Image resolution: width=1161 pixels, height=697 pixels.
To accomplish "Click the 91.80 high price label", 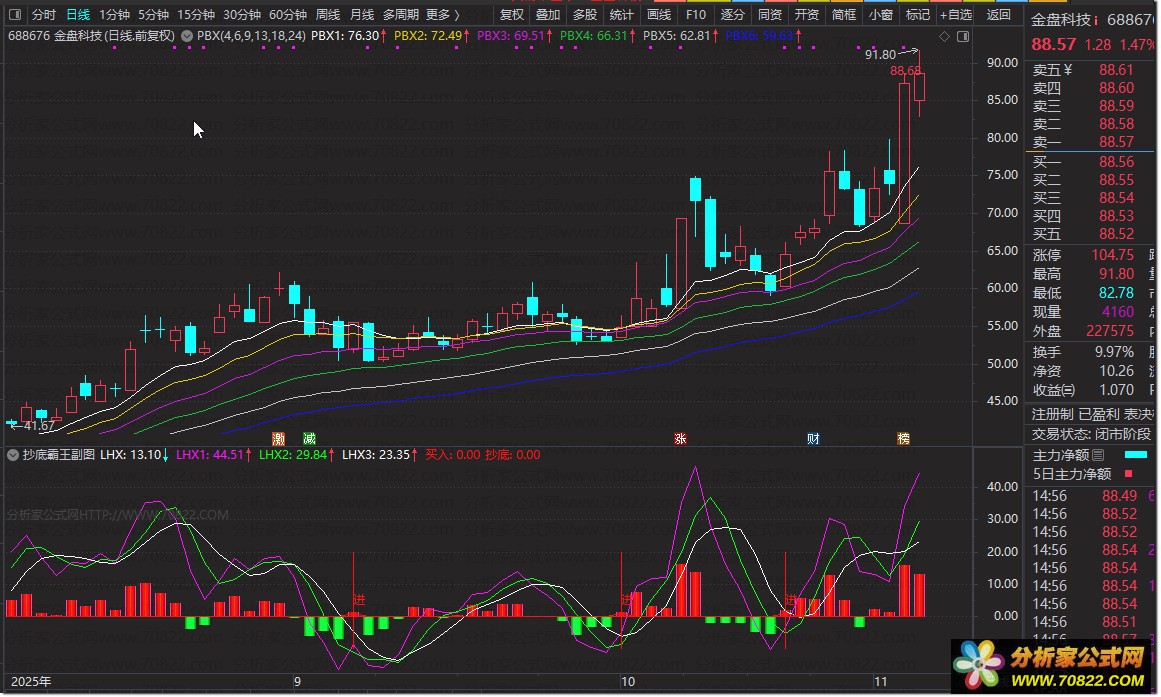I will (x=880, y=54).
